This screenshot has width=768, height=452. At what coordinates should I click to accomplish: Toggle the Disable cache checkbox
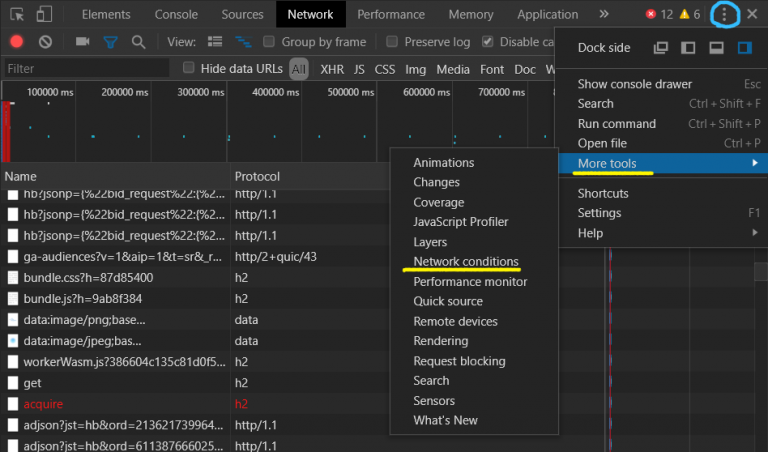pyautogui.click(x=487, y=42)
